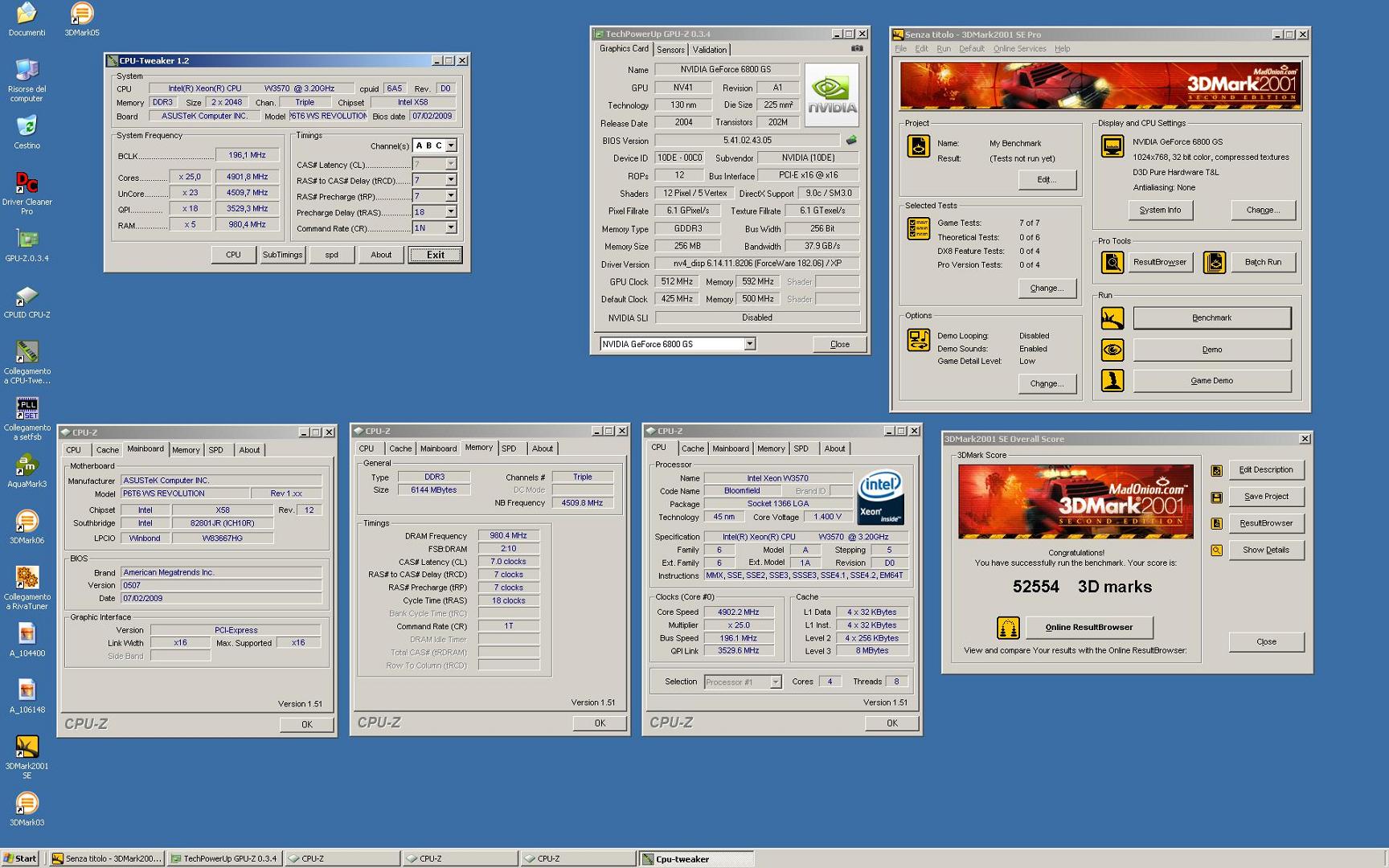1389x868 pixels.
Task: Open Collegamento a RivaTuner shortcut
Action: [27, 588]
